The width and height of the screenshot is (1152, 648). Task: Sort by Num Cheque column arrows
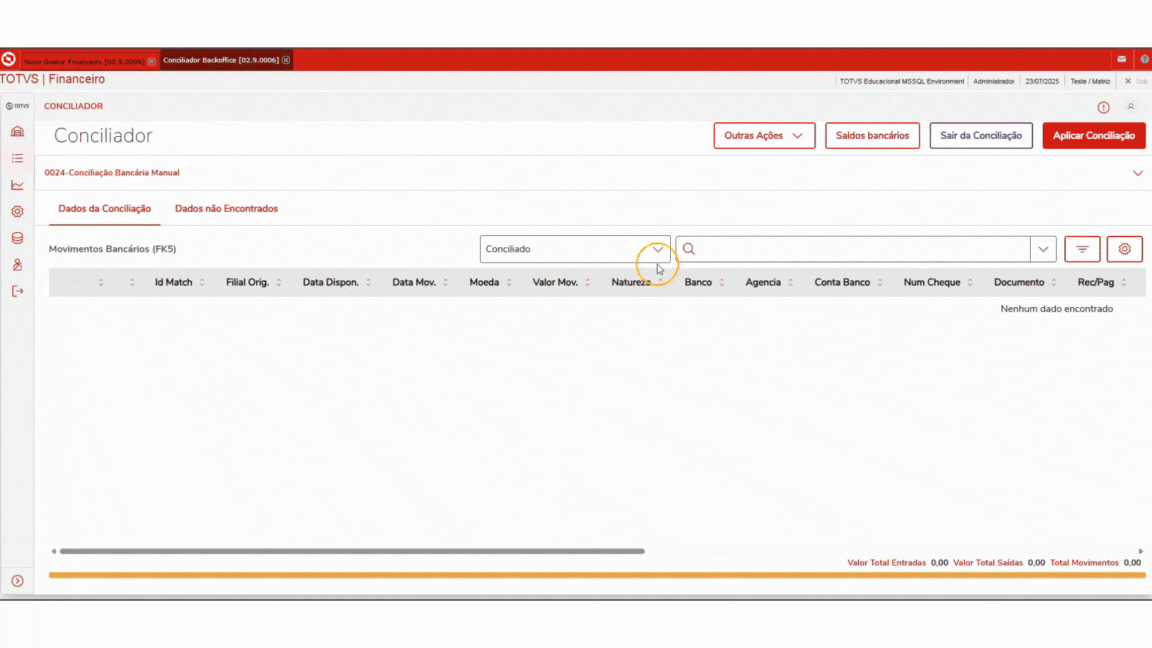click(x=970, y=282)
